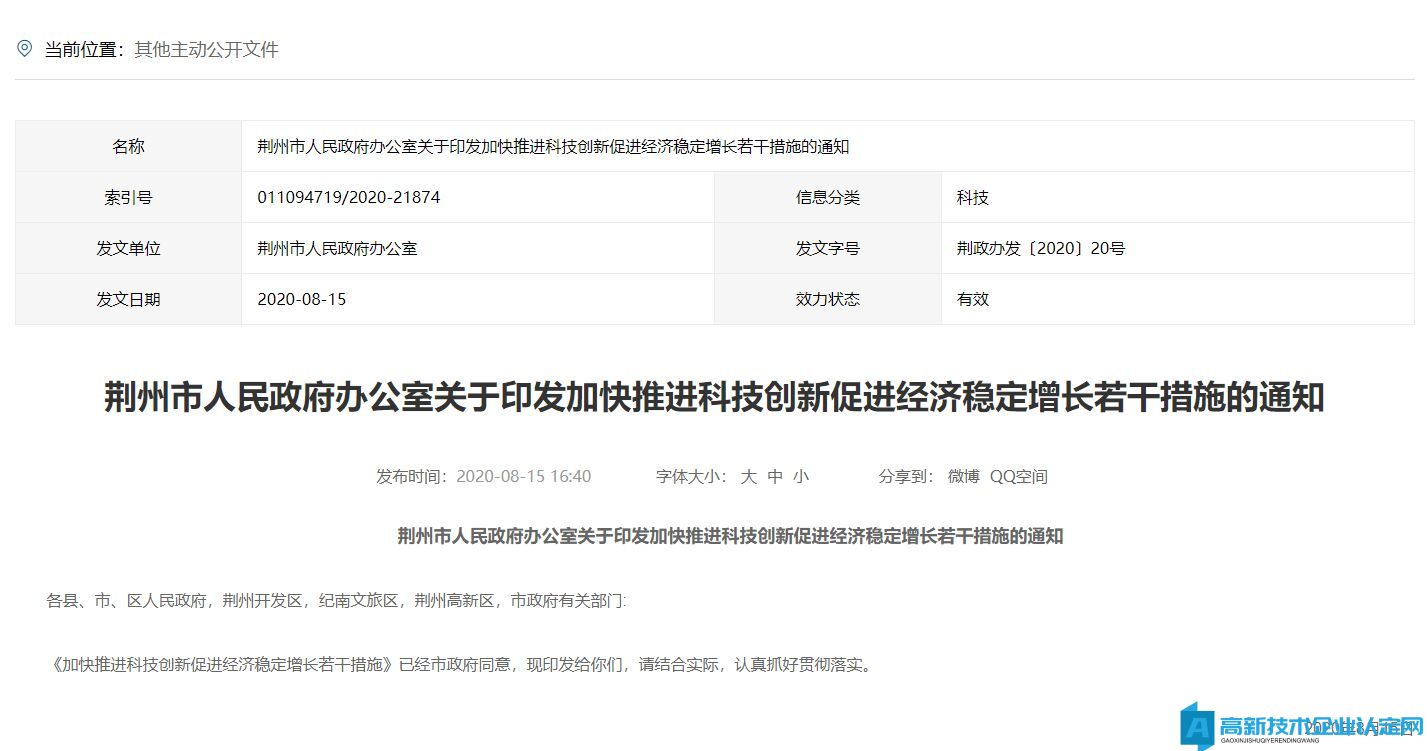The width and height of the screenshot is (1427, 751).
Task: Click the paragraph beginning 各县、市、区人民政府
Action: pyautogui.click(x=336, y=601)
